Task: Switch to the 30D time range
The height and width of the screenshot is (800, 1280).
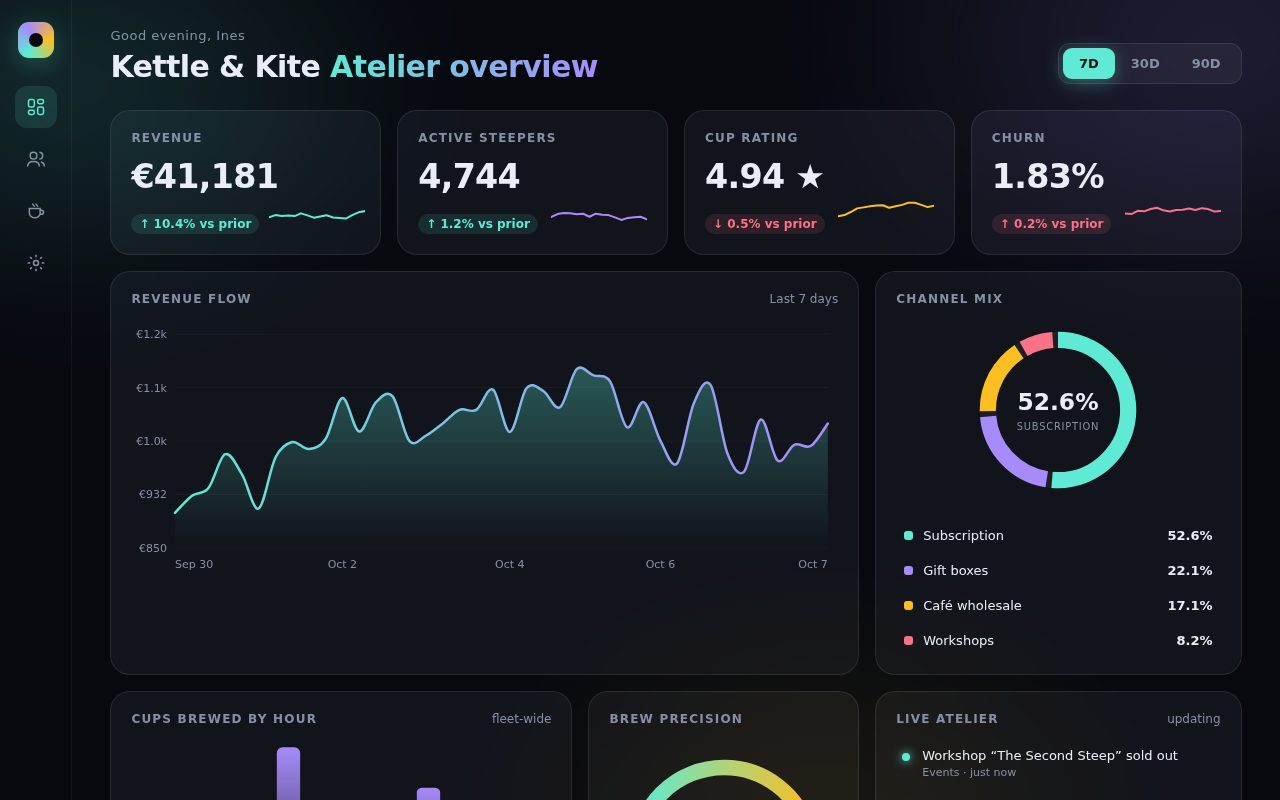Action: [x=1145, y=64]
